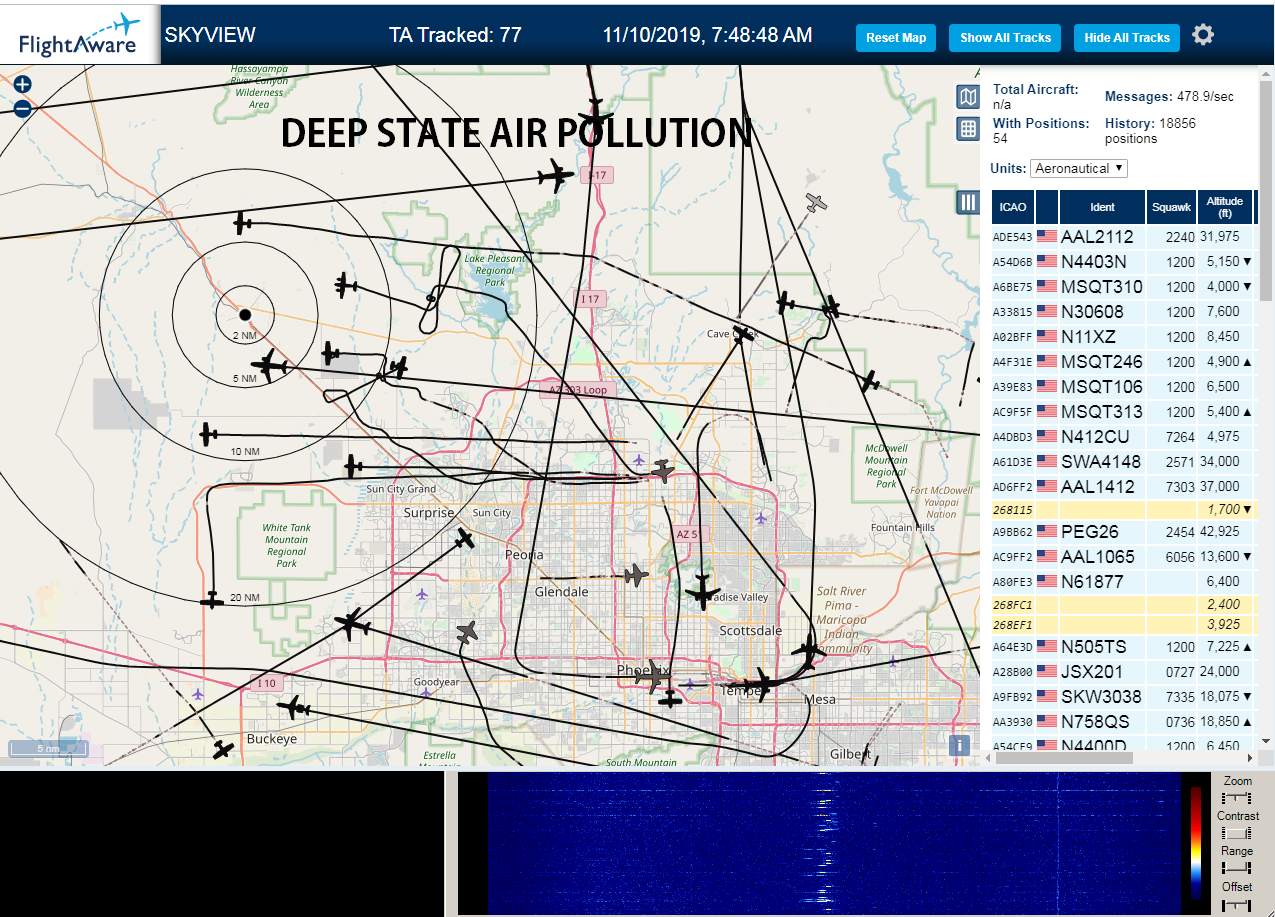Select the N505TS aircraft row
Screen dimensions: 1275x917
1124,646
